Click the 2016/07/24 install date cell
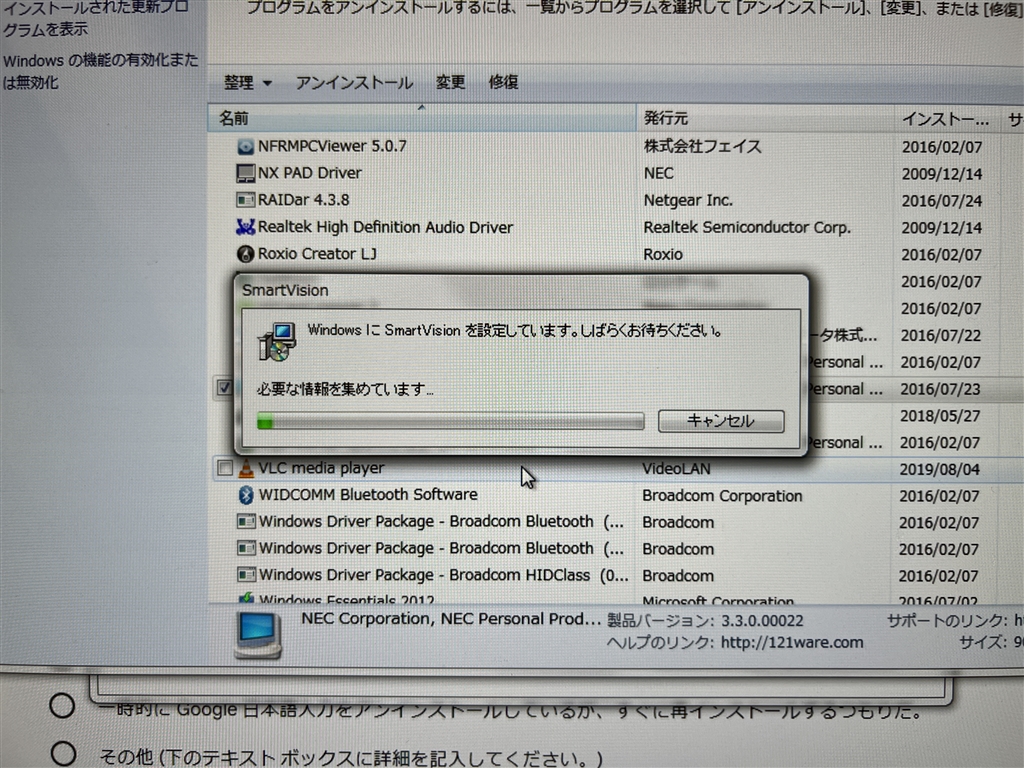Image resolution: width=1024 pixels, height=768 pixels. (x=942, y=201)
